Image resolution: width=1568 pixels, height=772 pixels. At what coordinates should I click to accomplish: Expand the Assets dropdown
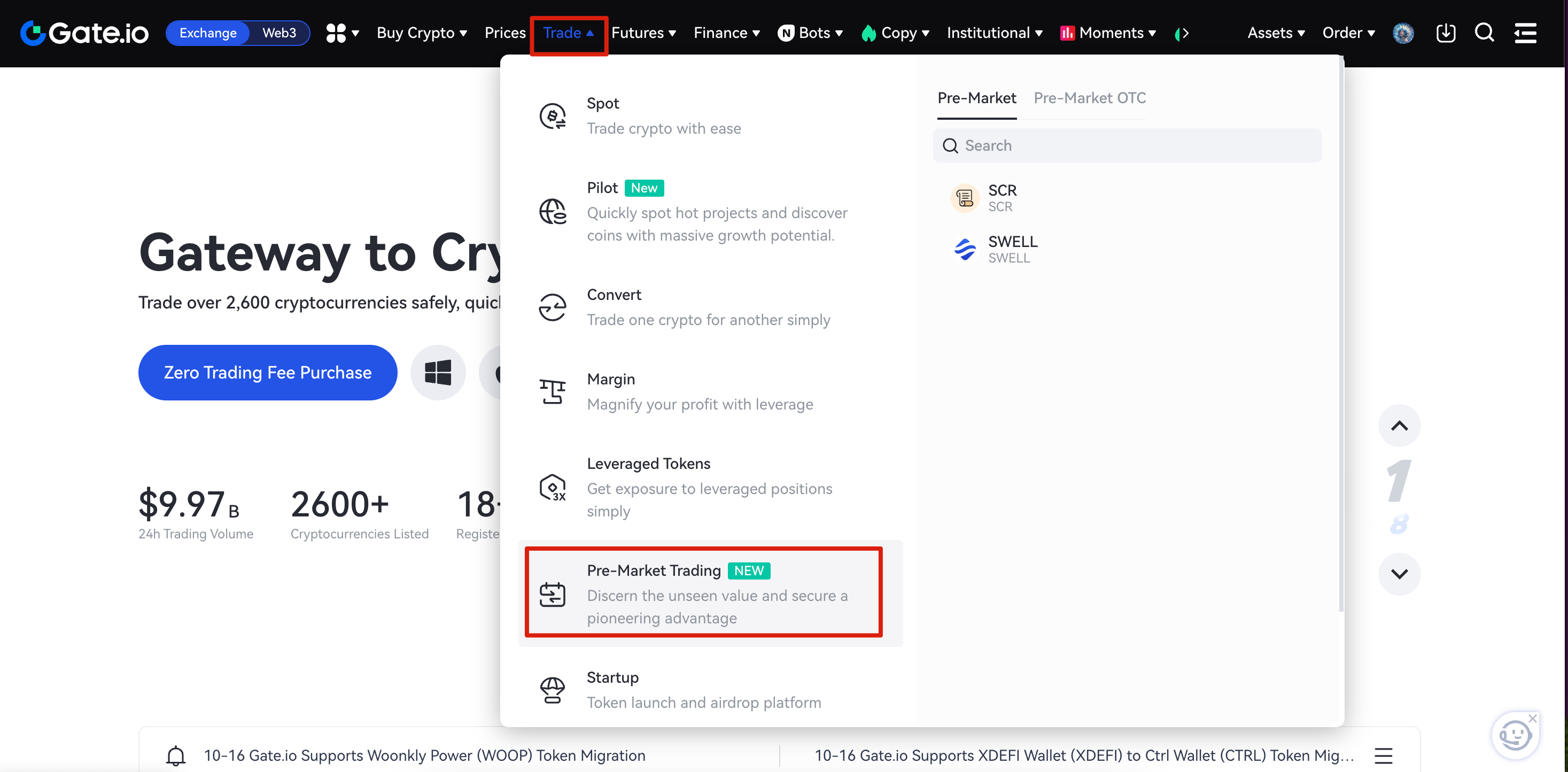tap(1276, 33)
